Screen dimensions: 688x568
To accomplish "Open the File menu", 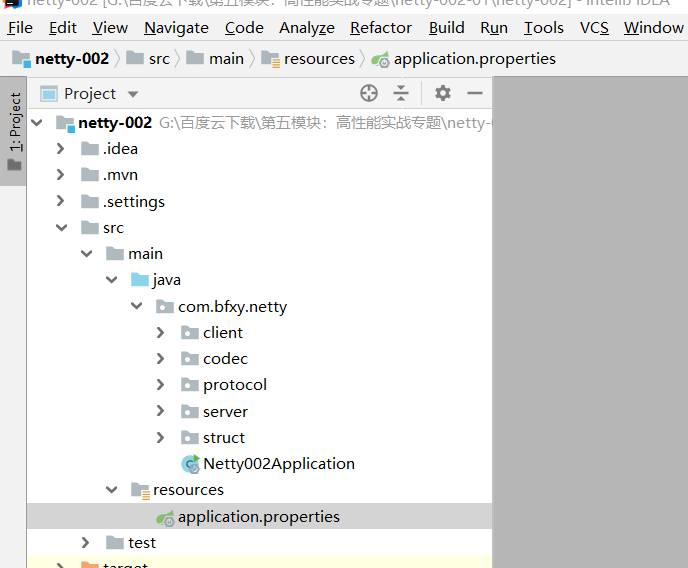I will tap(20, 28).
